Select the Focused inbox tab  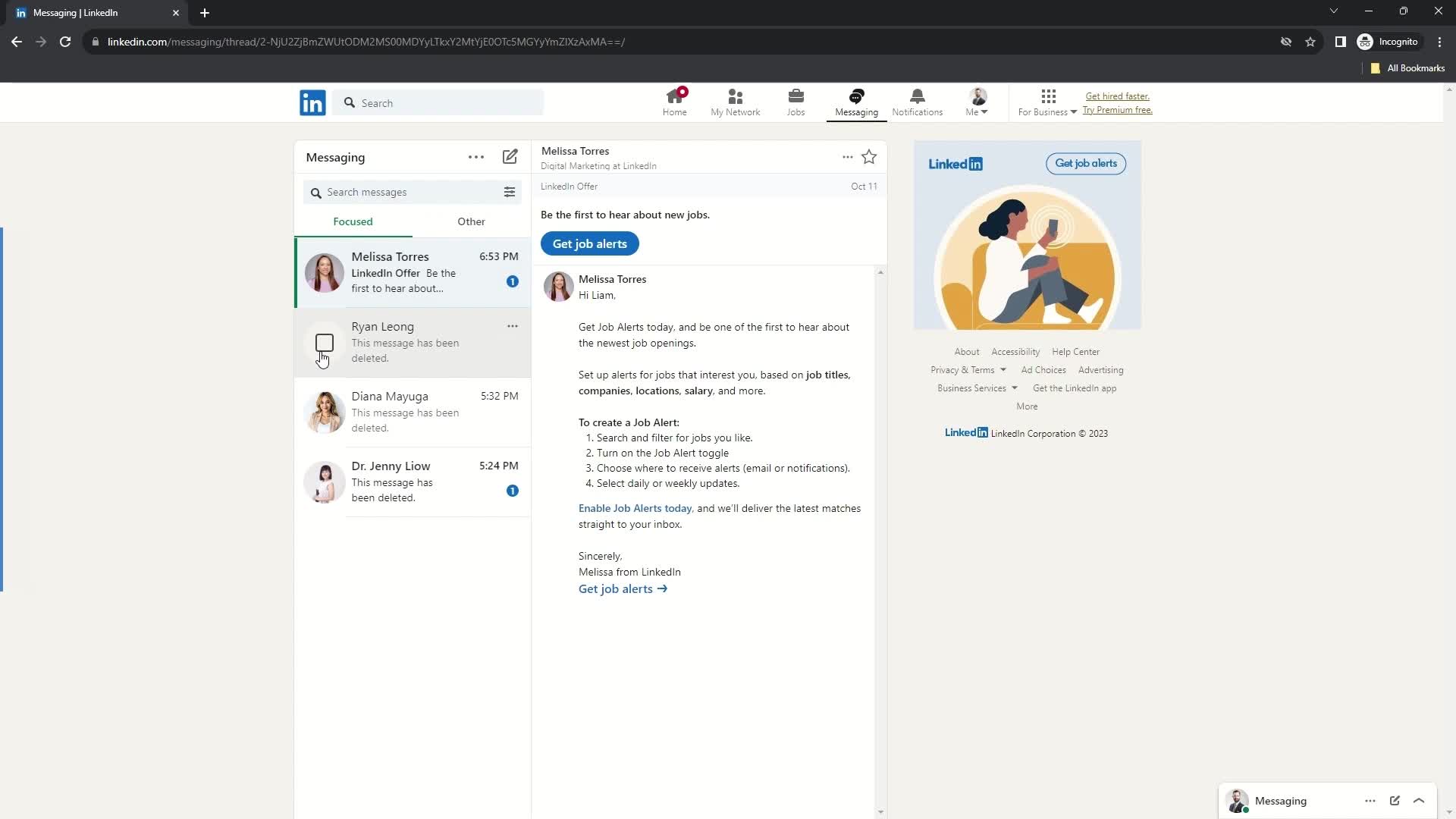(353, 221)
